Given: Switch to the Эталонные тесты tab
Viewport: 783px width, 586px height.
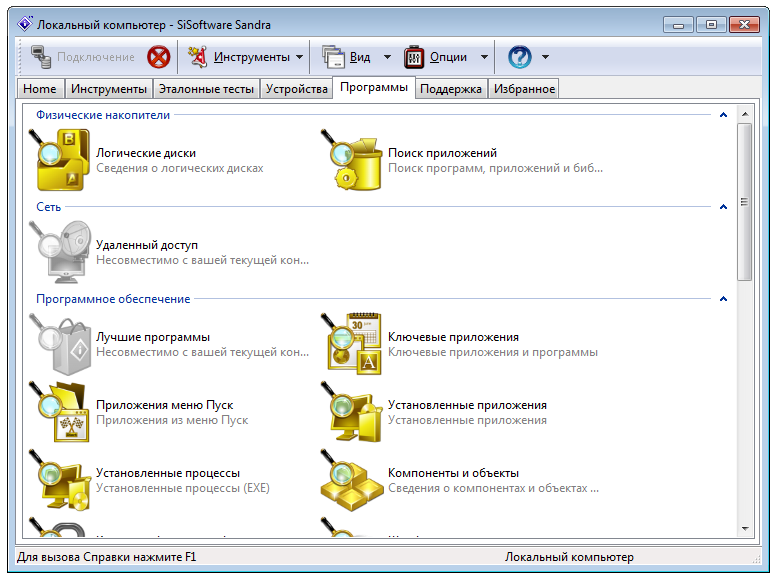Looking at the screenshot, I should [x=206, y=89].
